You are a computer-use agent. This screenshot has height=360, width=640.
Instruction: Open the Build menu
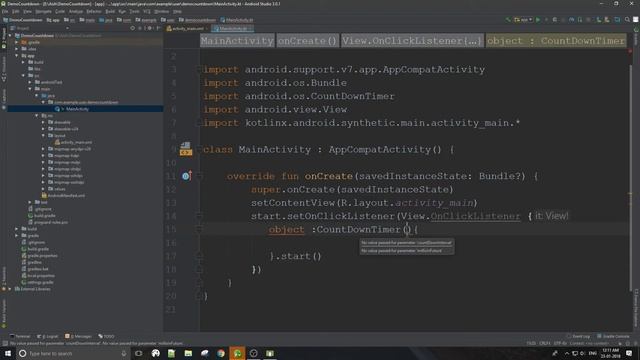(x=110, y=11)
